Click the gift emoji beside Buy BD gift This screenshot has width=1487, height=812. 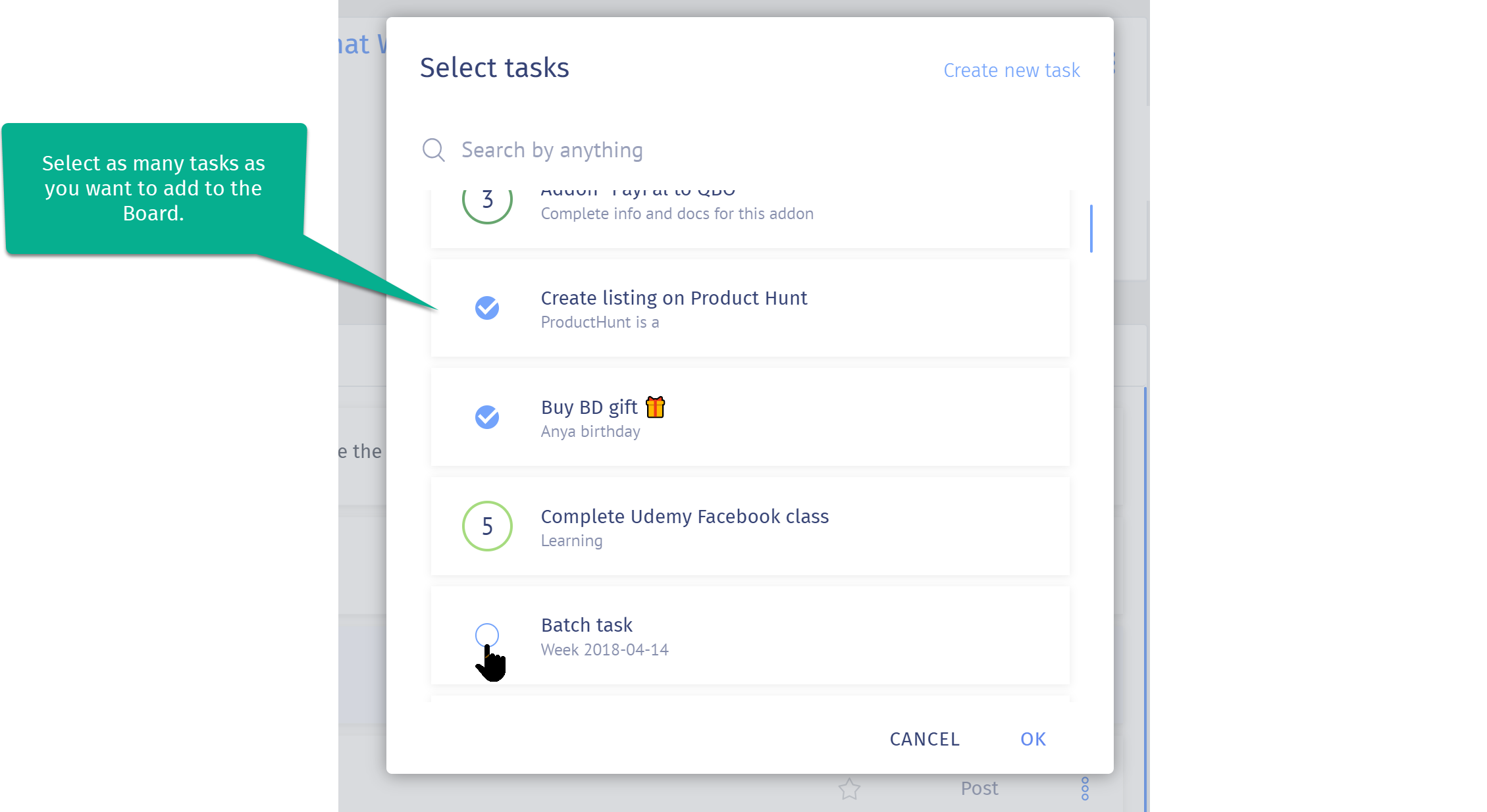tap(656, 407)
